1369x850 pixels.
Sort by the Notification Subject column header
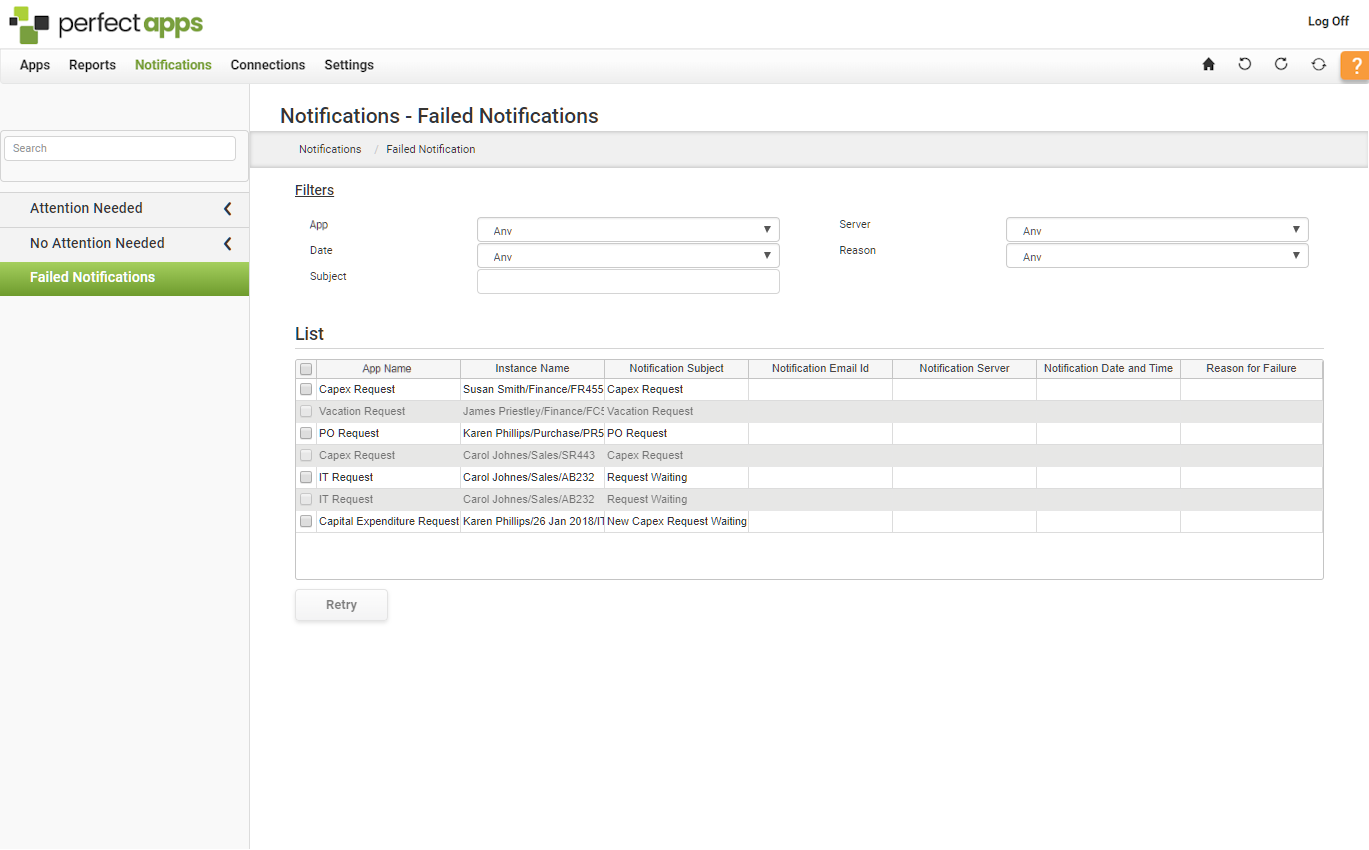[676, 369]
